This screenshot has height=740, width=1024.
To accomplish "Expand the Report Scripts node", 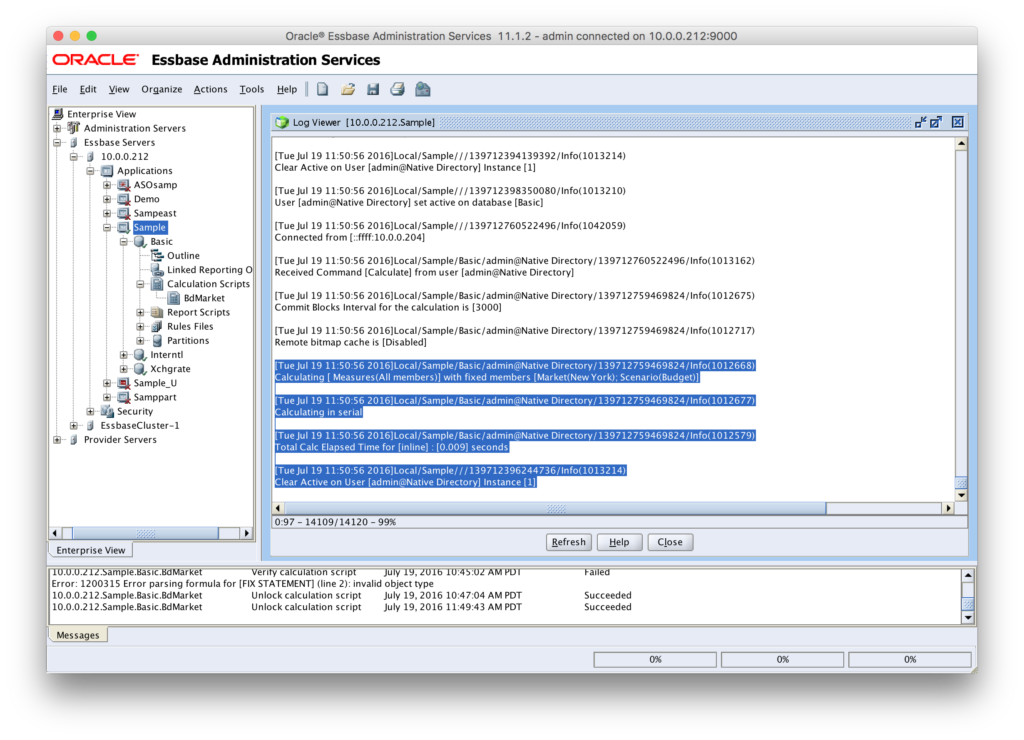I will coord(140,312).
